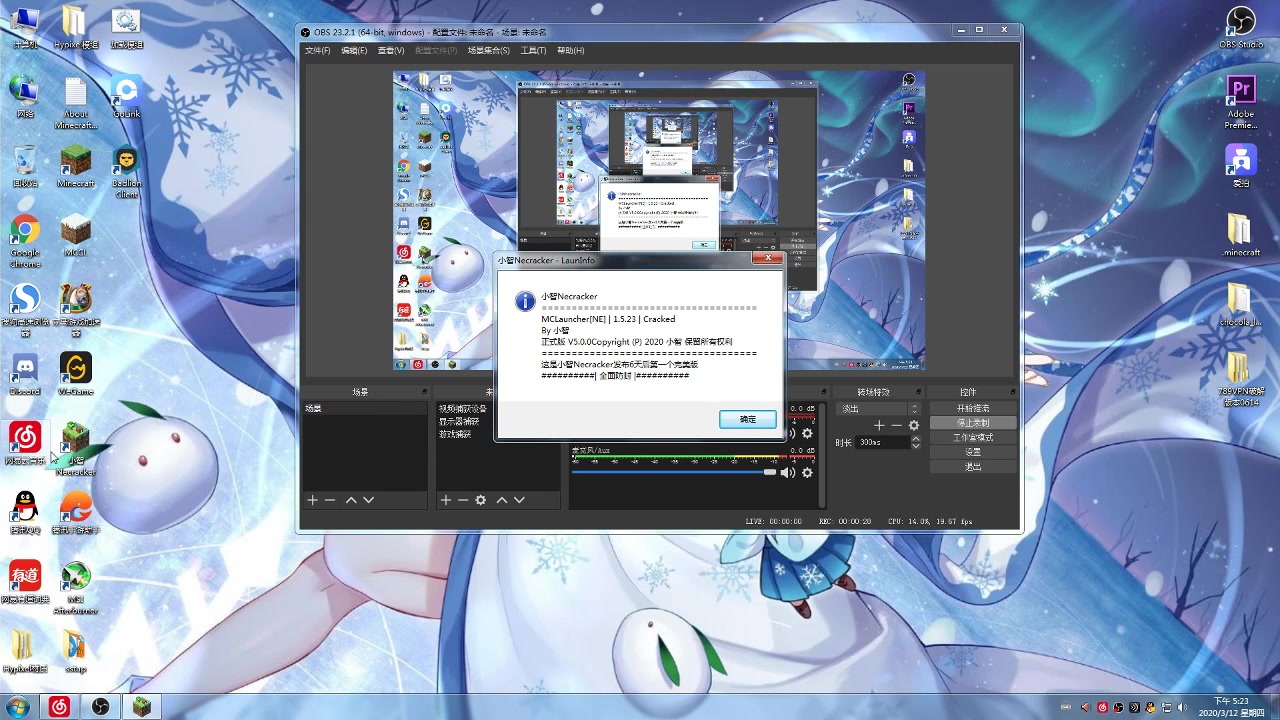This screenshot has height=720, width=1280.
Task: Open WeGame desktop icon
Action: pos(76,373)
